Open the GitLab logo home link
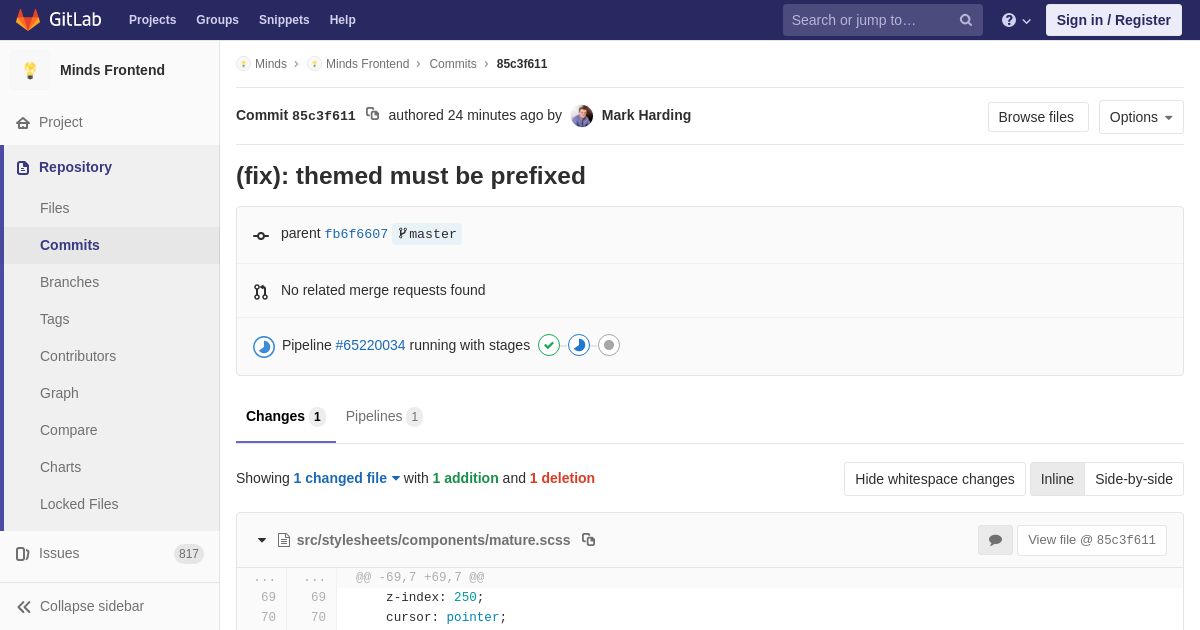 click(x=57, y=20)
